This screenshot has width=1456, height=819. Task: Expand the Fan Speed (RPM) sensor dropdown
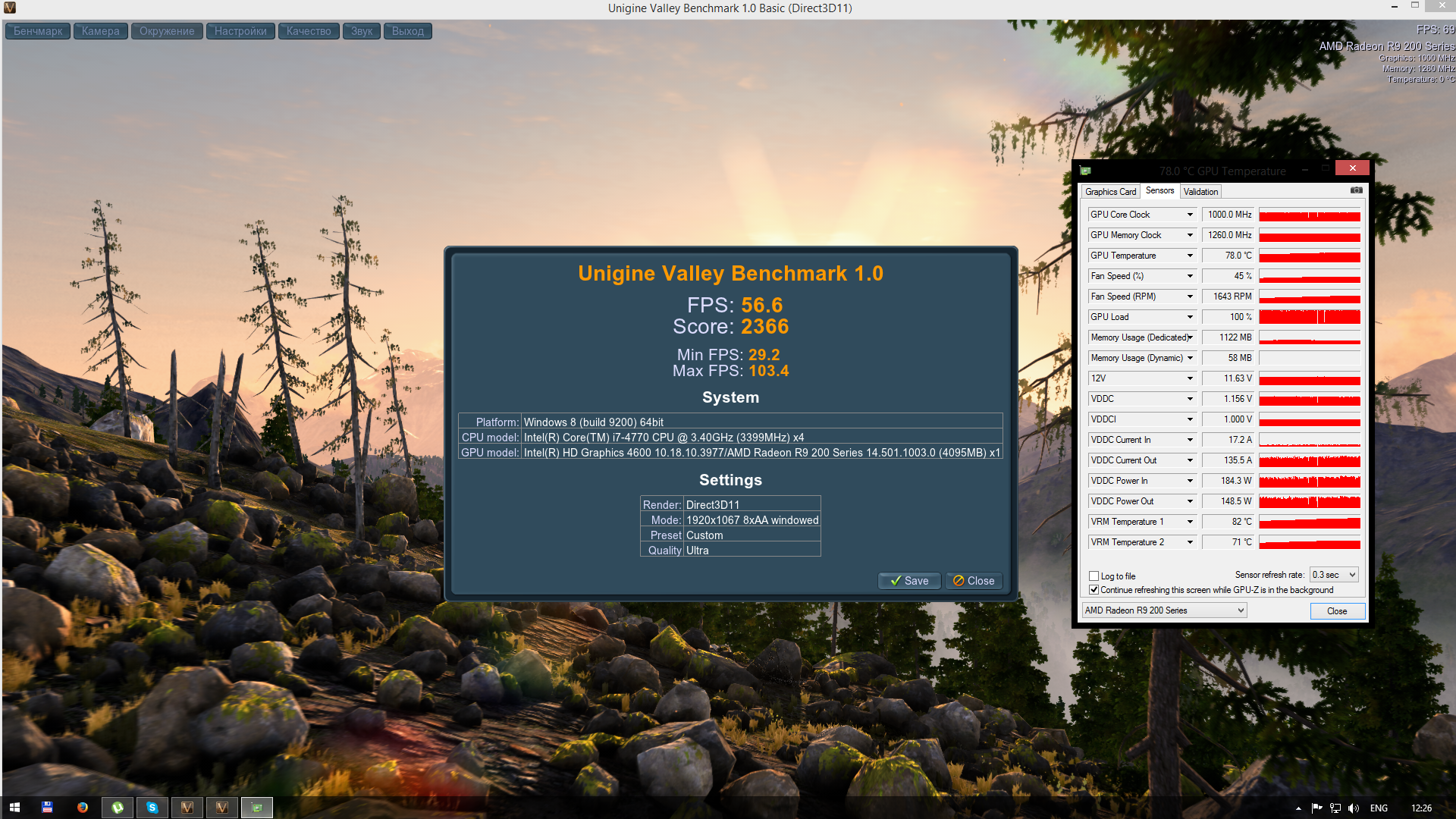tap(1190, 297)
